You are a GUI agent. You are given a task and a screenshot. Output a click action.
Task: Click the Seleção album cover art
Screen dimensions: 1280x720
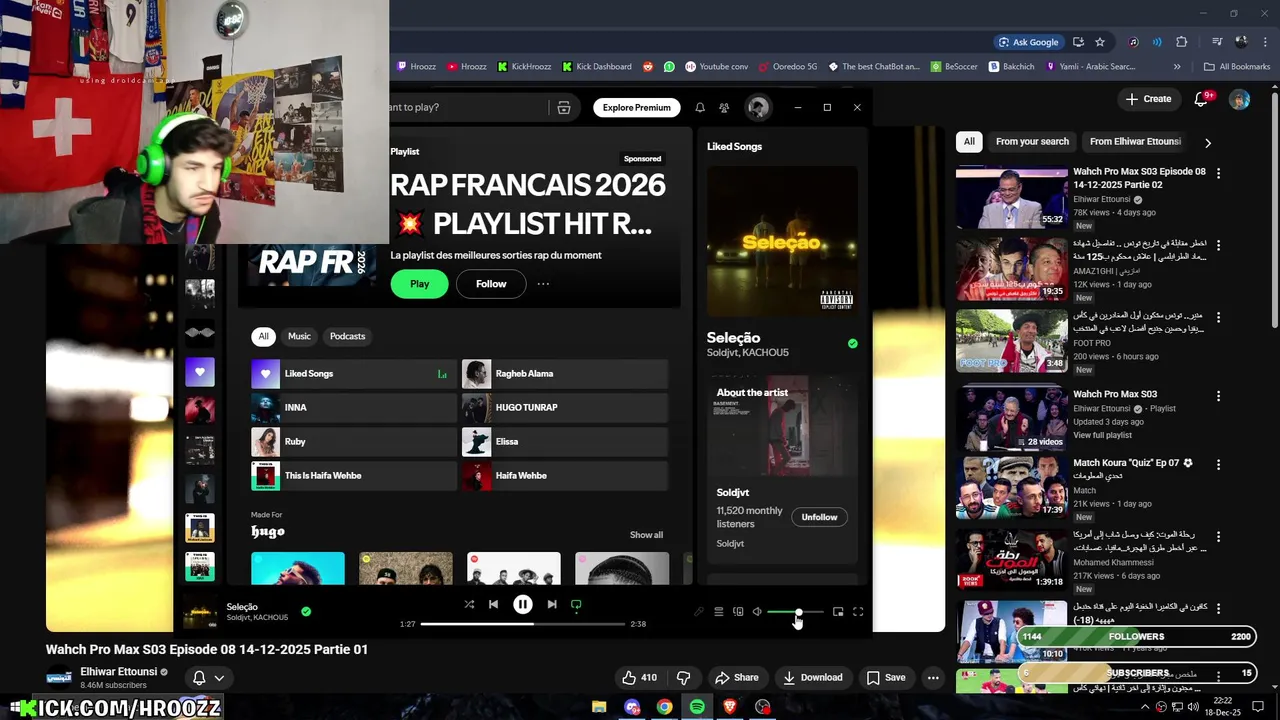tap(782, 241)
